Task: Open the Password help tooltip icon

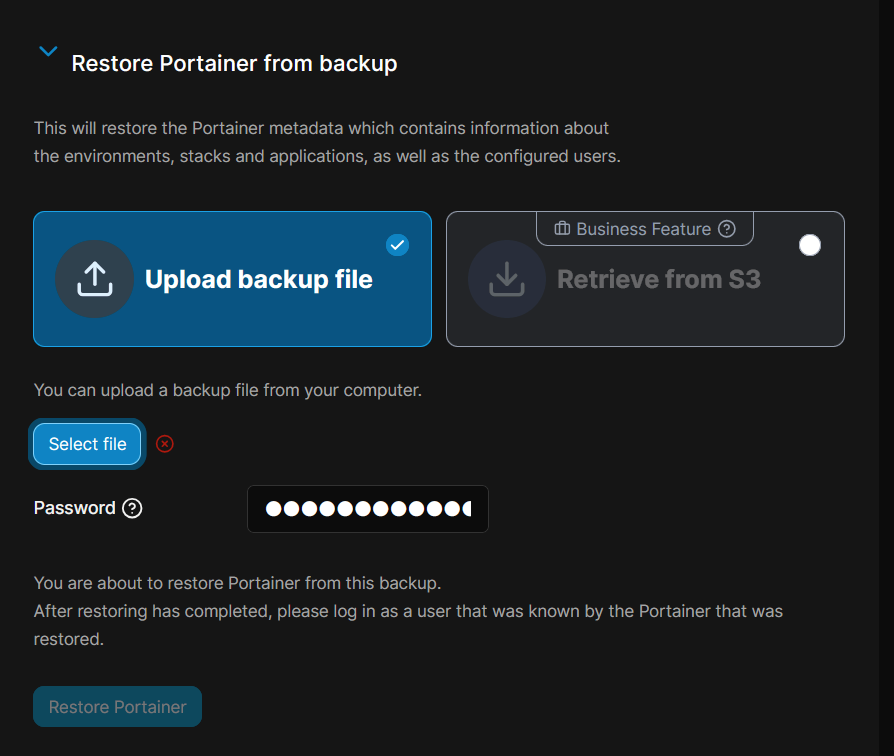Action: tap(132, 508)
